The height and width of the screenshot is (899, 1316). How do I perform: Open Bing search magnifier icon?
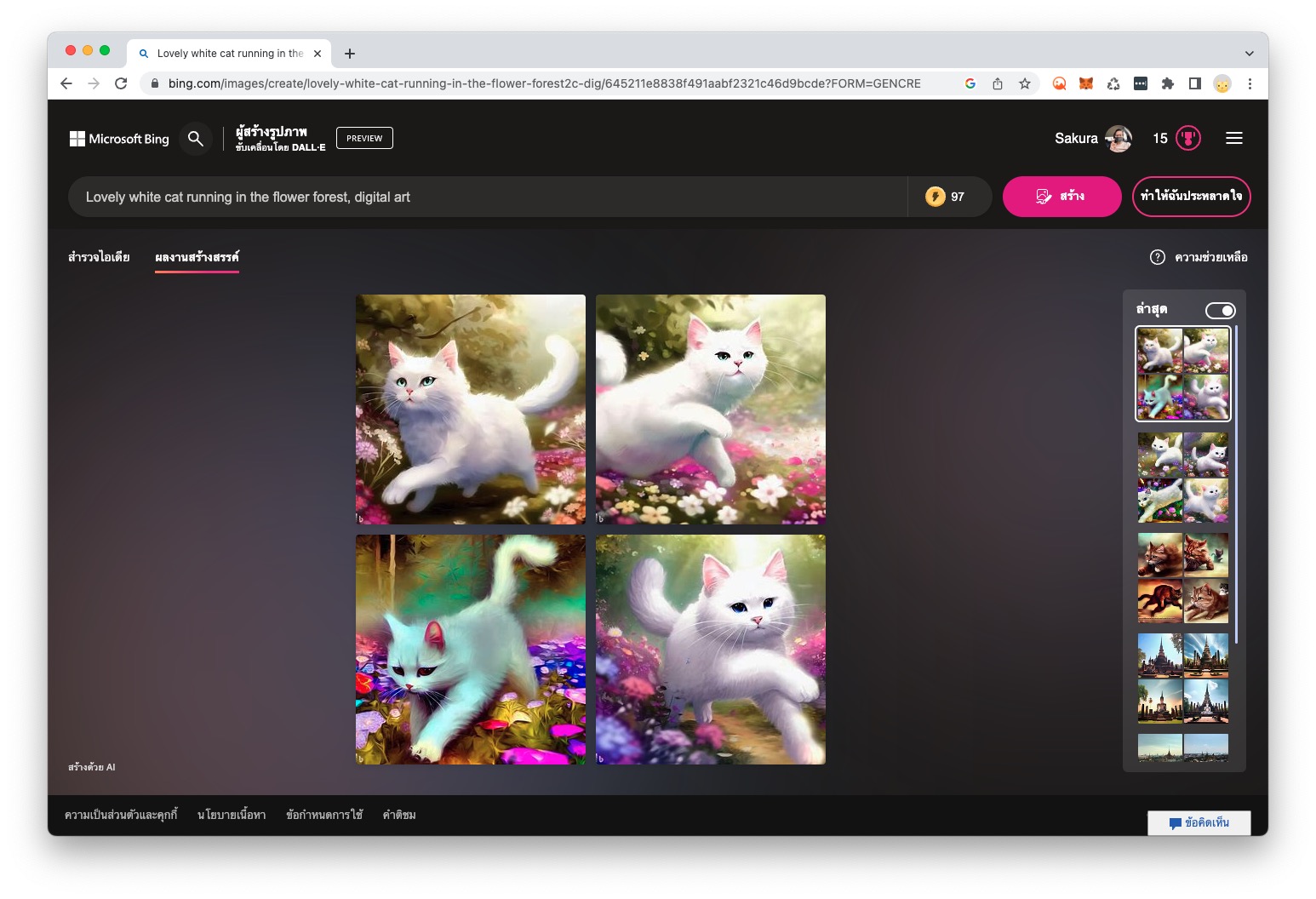pyautogui.click(x=196, y=138)
